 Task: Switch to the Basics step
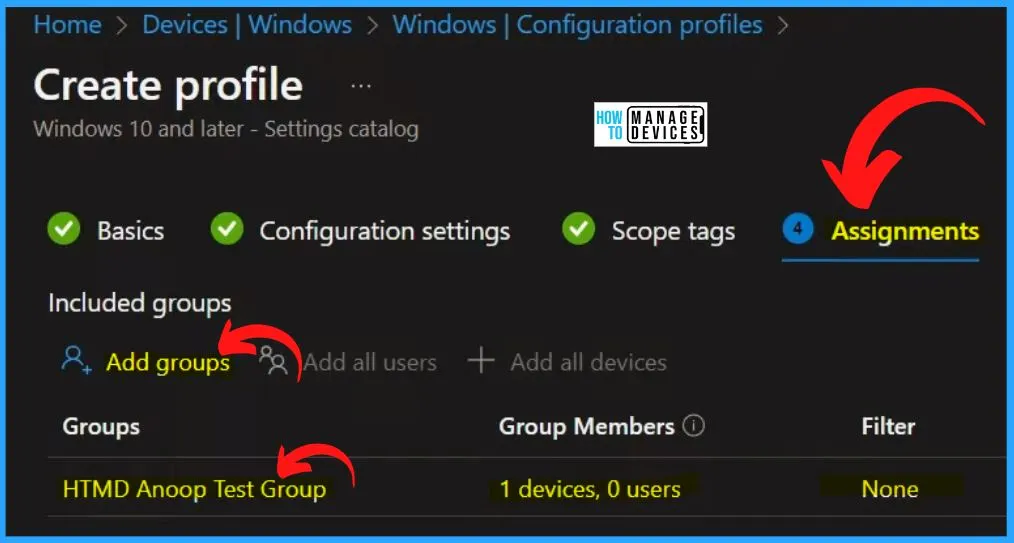coord(130,231)
